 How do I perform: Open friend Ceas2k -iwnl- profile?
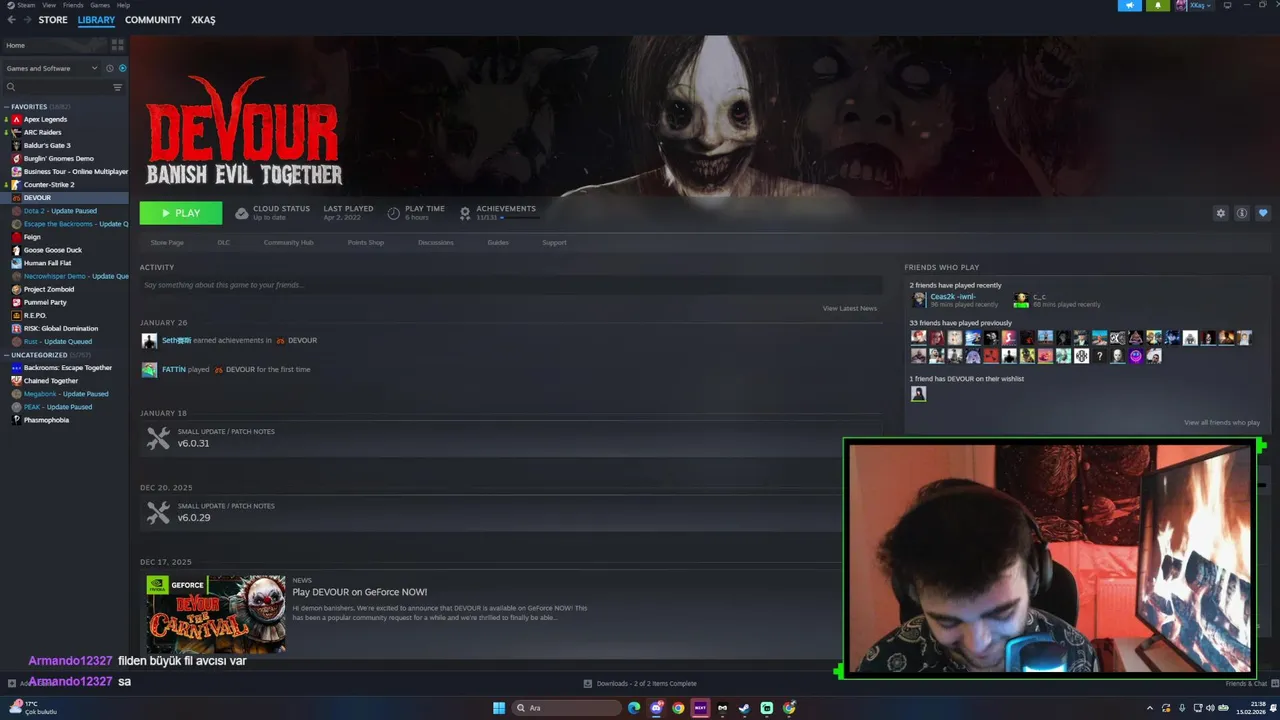coord(952,297)
